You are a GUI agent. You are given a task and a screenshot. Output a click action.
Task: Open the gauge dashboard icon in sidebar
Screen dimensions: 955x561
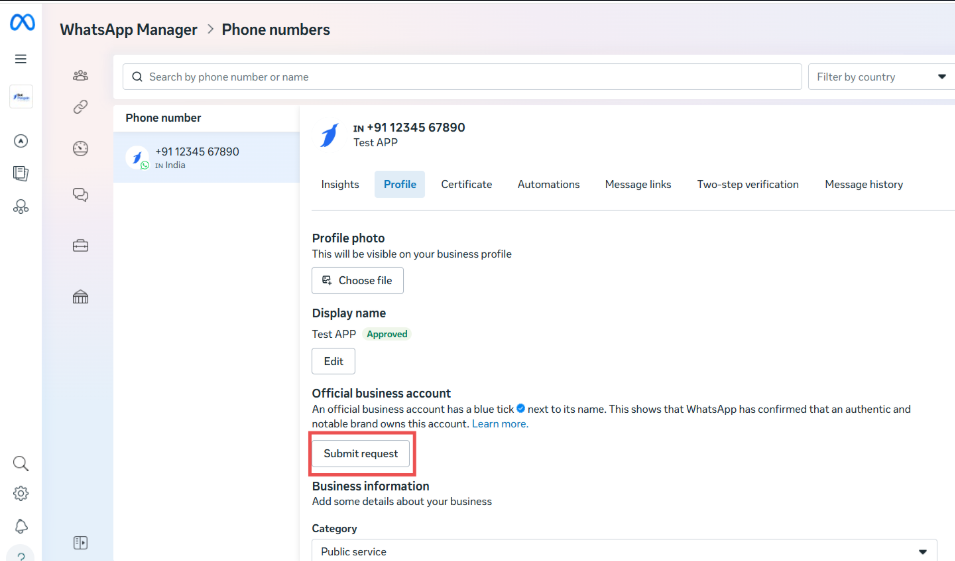81,149
